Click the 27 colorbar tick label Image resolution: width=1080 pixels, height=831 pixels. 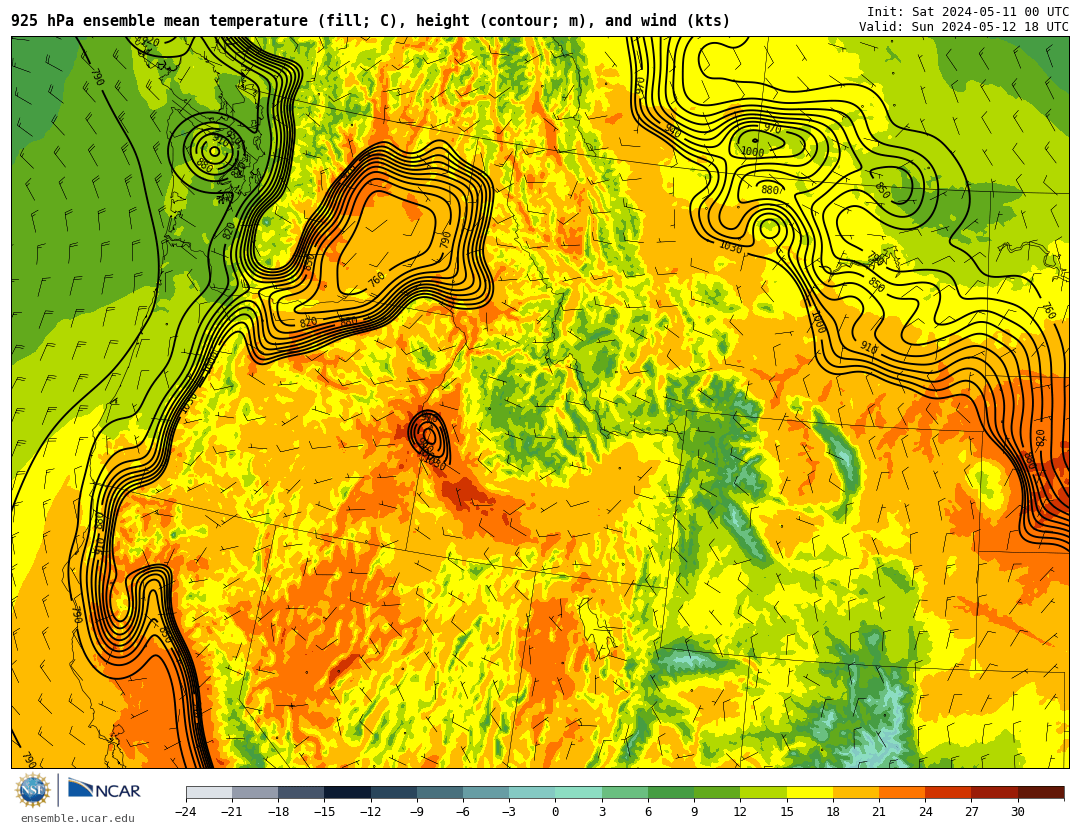tap(971, 812)
